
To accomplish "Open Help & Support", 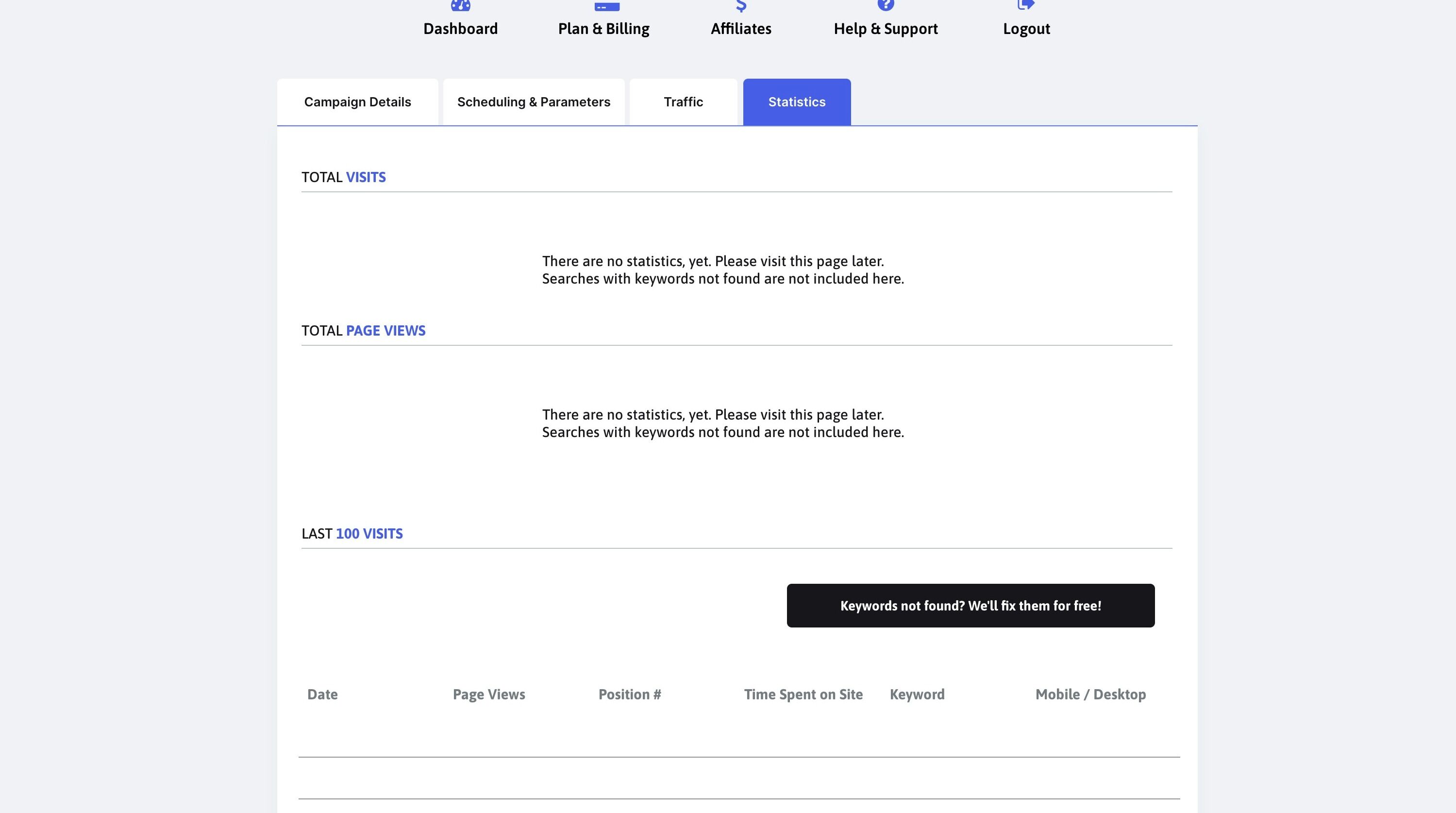I will click(886, 29).
